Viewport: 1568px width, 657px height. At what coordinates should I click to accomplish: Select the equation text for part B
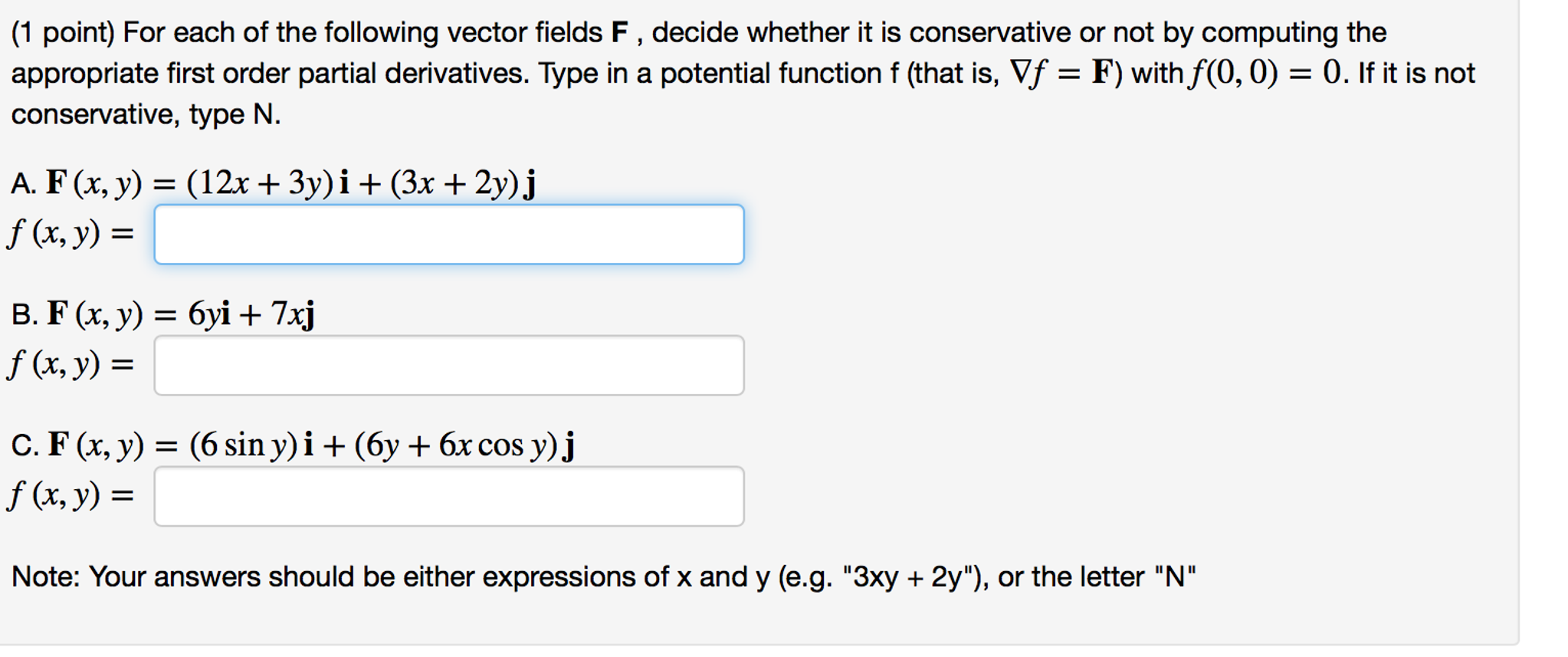(x=161, y=313)
